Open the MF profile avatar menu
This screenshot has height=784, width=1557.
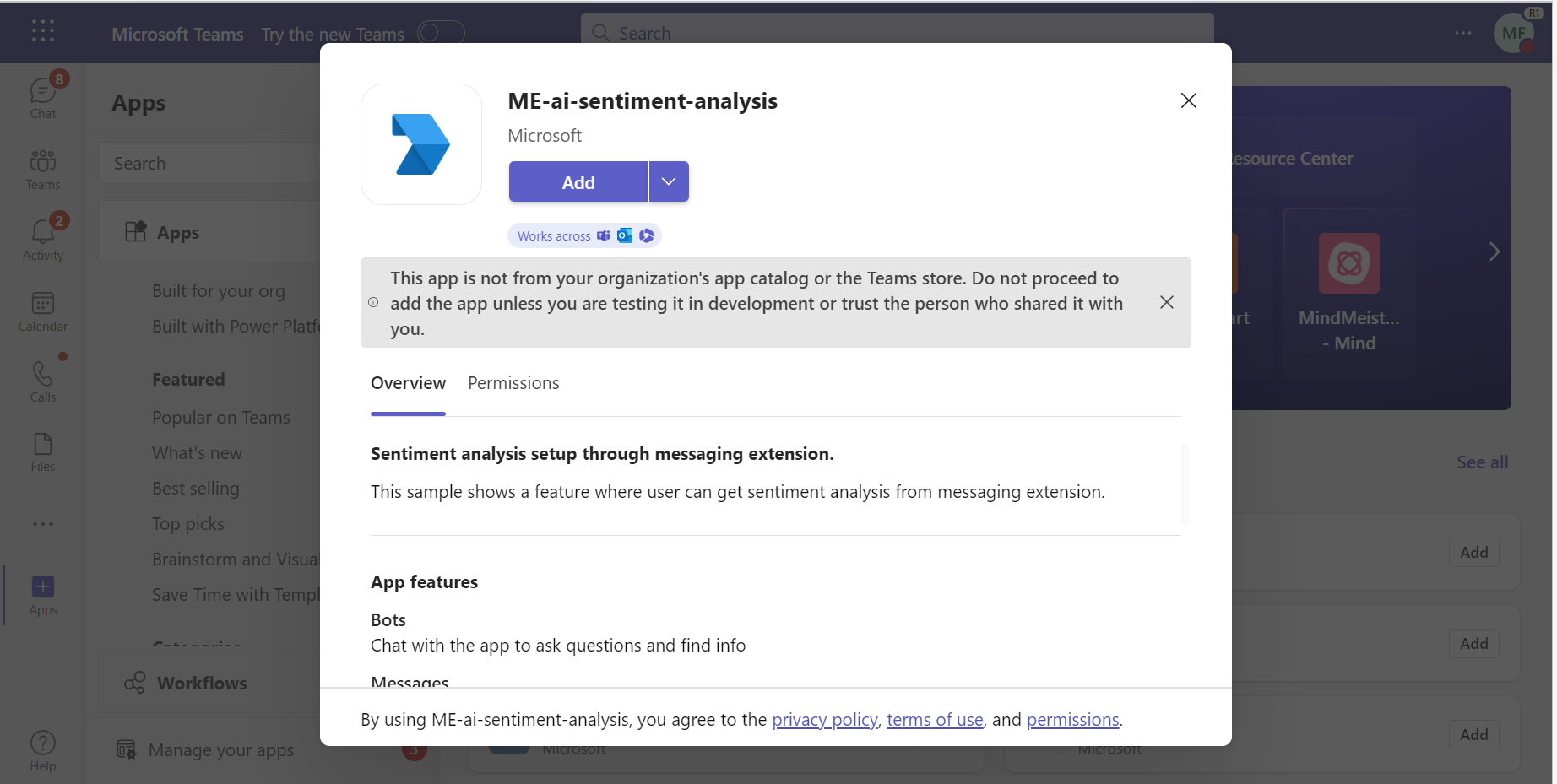coord(1514,34)
